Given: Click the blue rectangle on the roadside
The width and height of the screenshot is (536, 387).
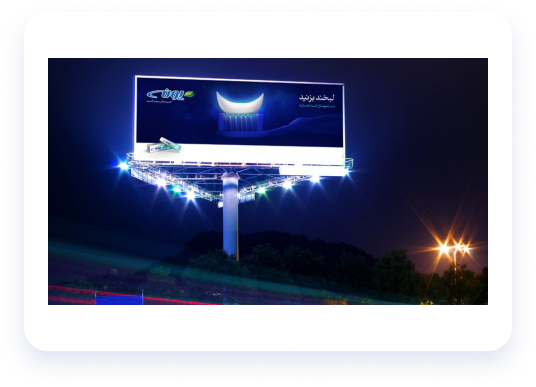Looking at the screenshot, I should (x=119, y=300).
